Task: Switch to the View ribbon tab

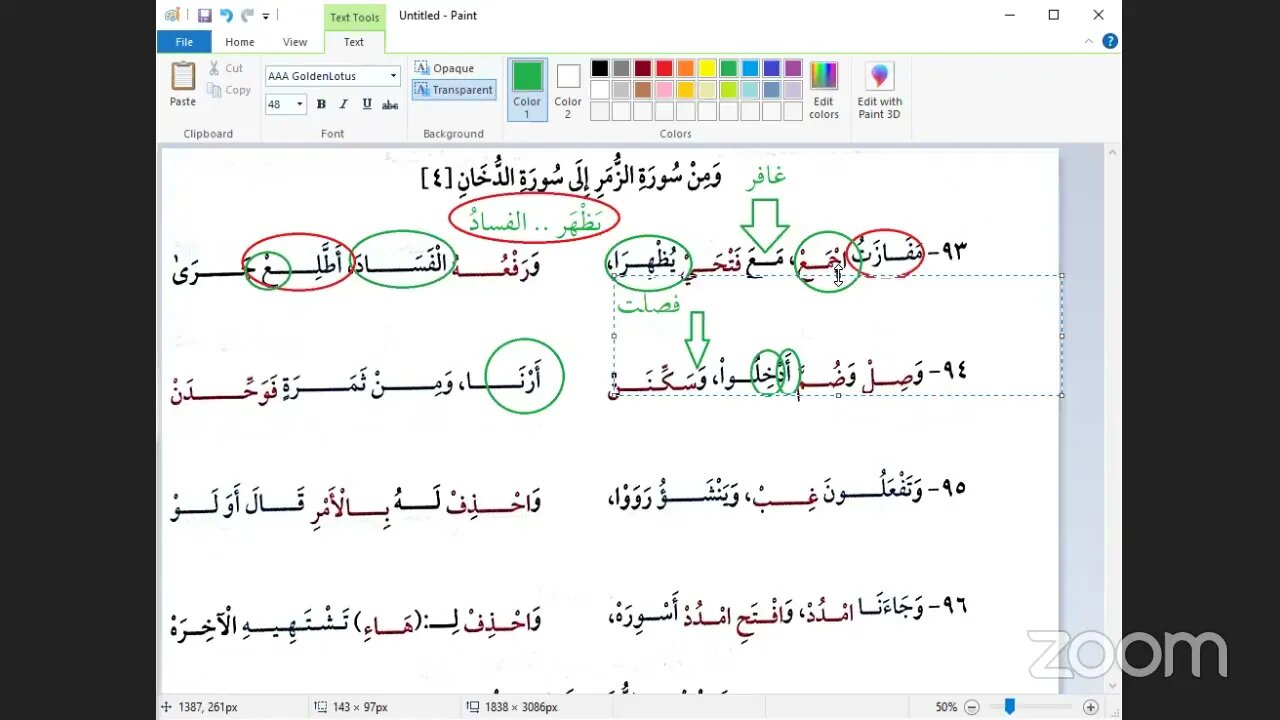Action: [295, 42]
